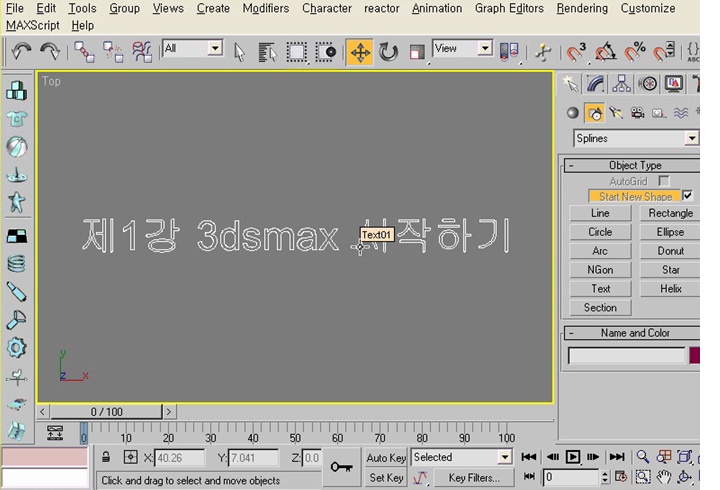Open the Create command panel tab

570,84
